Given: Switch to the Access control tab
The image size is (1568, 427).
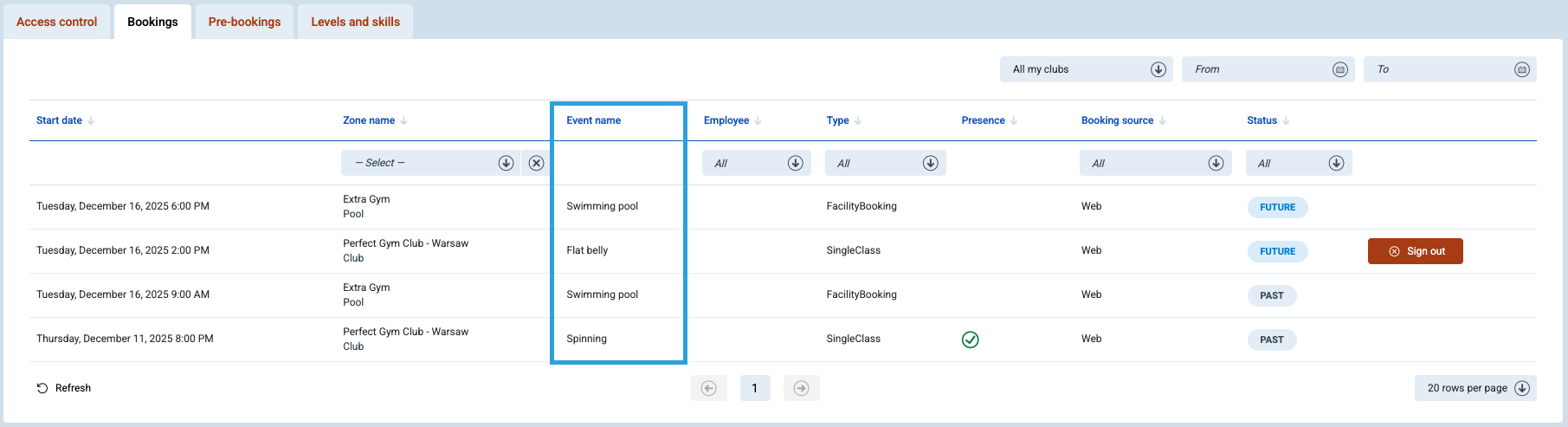Looking at the screenshot, I should coord(57,22).
